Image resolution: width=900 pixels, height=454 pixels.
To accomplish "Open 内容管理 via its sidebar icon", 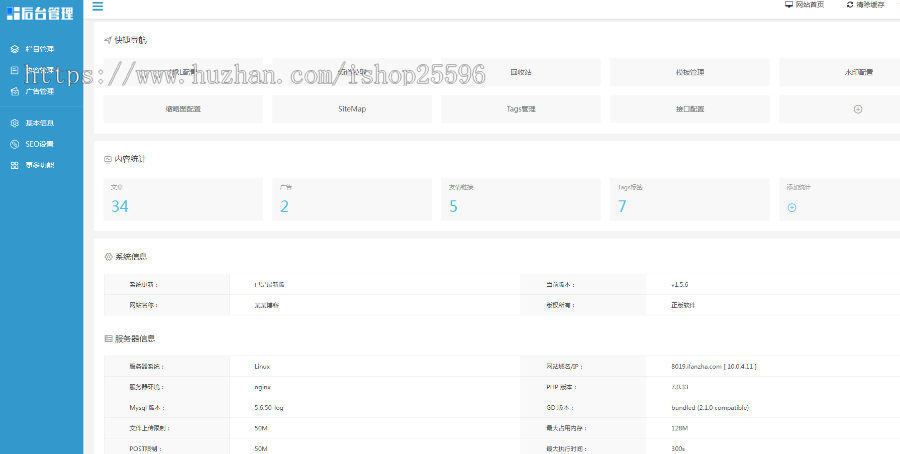I will point(15,70).
